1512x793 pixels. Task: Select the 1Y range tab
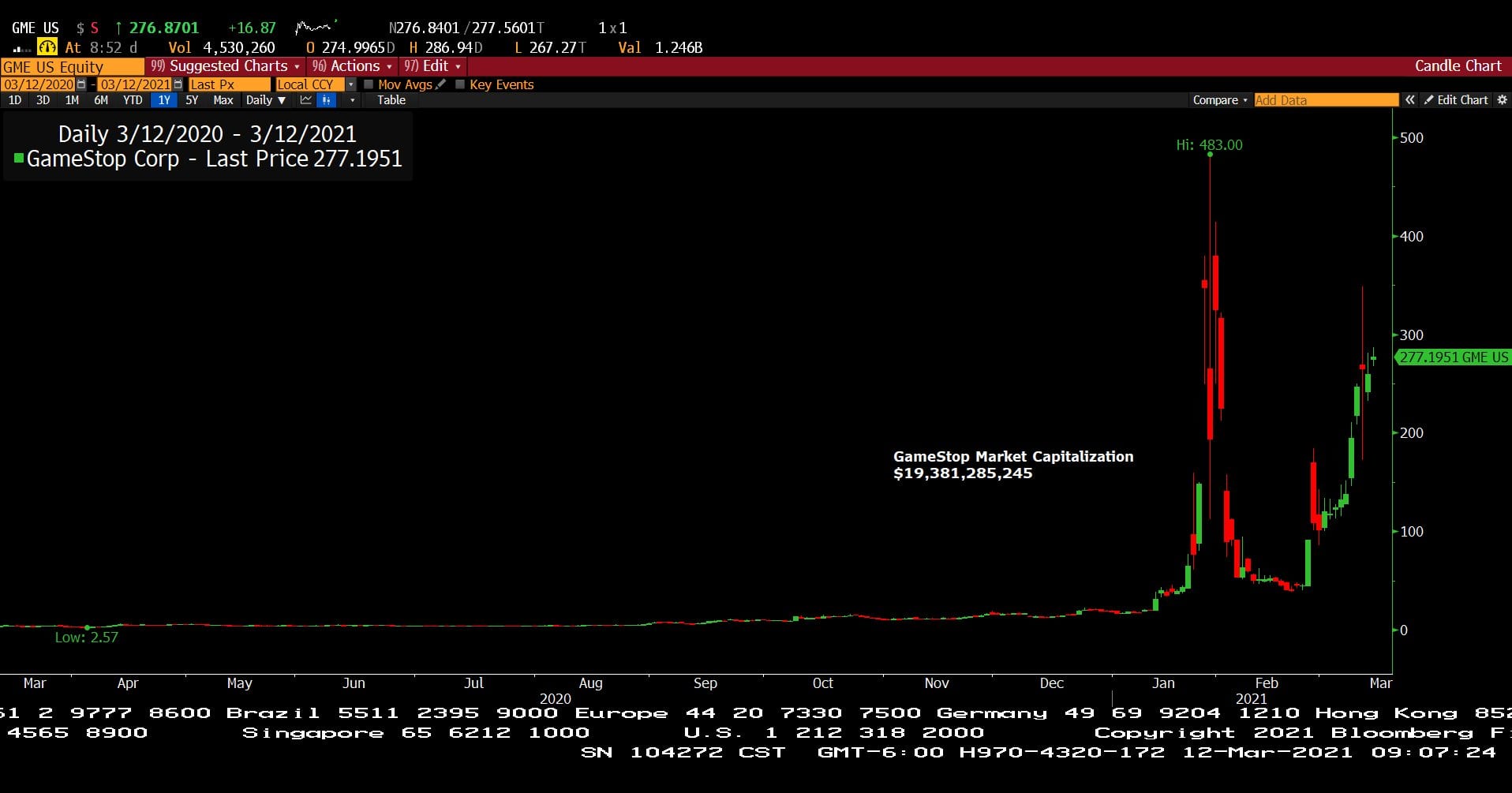pyautogui.click(x=163, y=100)
